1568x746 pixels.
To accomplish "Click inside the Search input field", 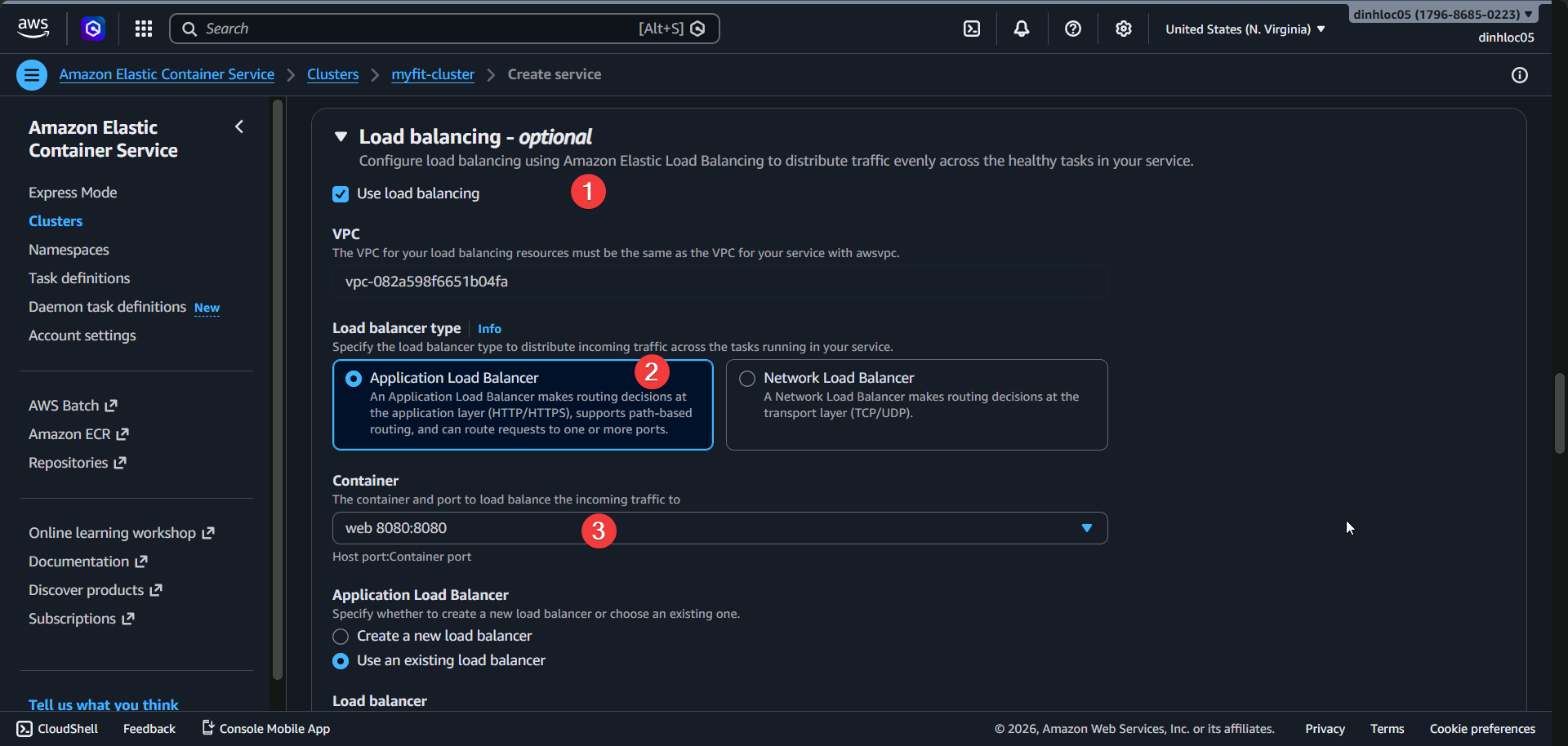I will (408, 28).
